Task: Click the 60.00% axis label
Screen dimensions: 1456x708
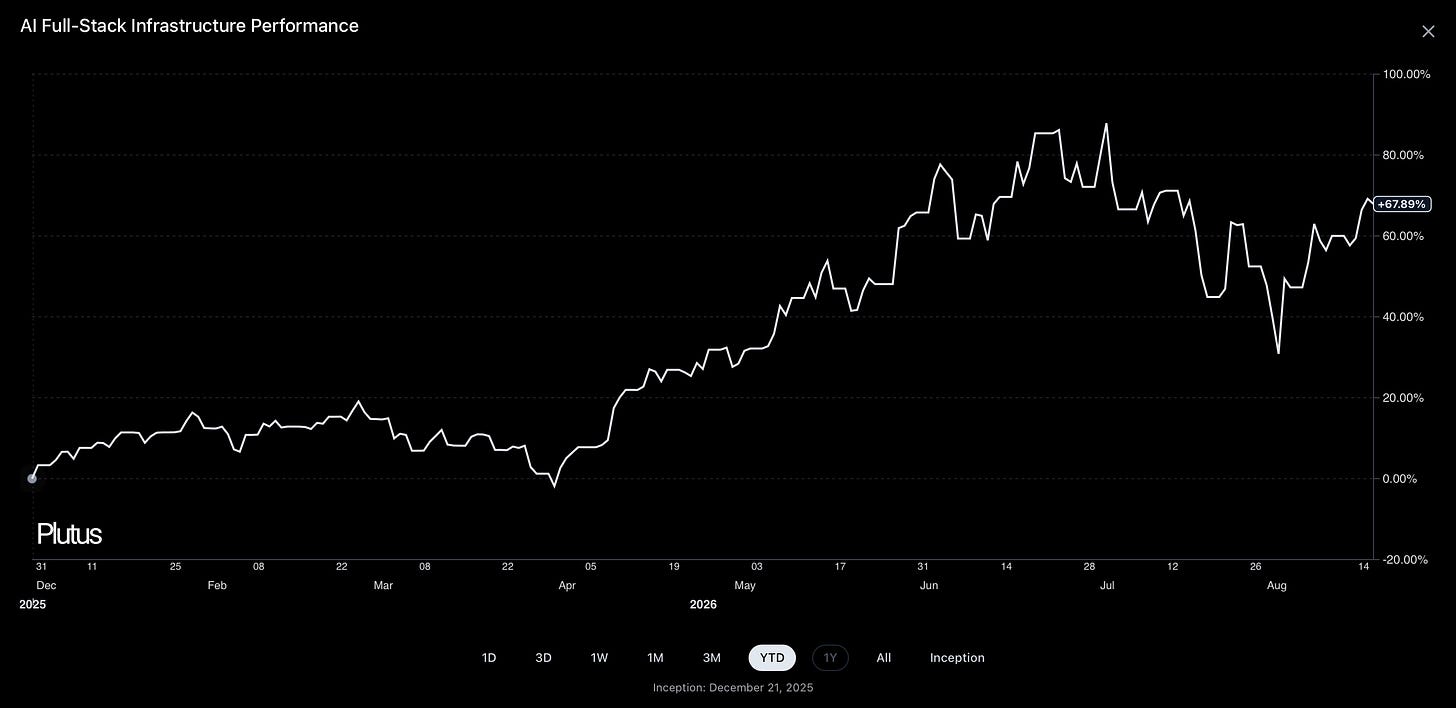Action: [1403, 236]
